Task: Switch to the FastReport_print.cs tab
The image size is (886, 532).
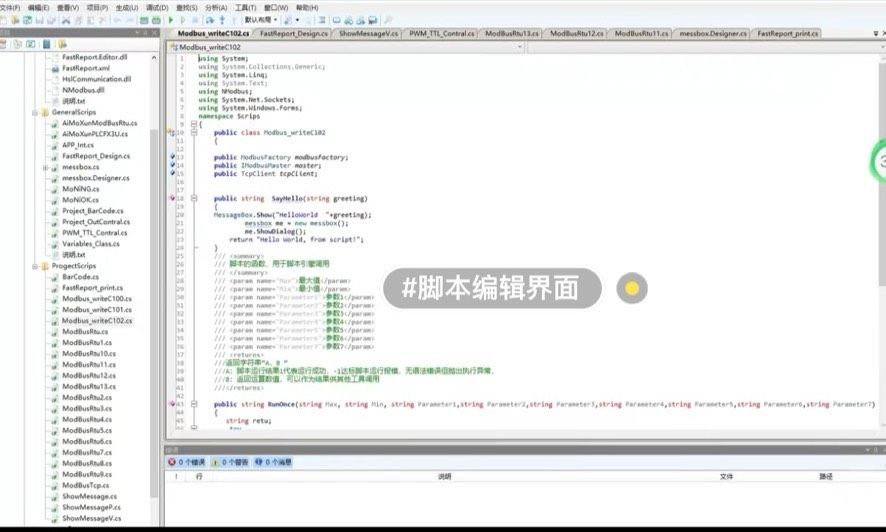Action: (x=788, y=34)
